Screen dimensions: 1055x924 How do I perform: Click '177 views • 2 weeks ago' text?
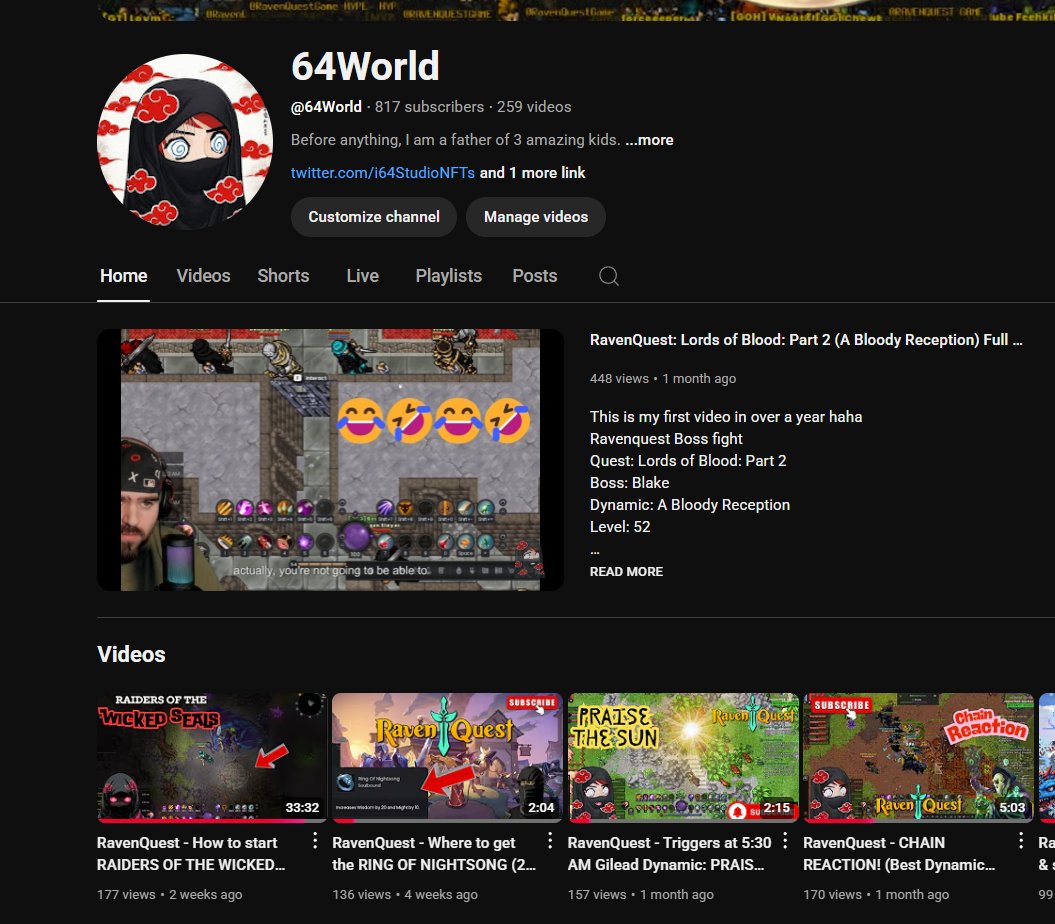pos(170,894)
